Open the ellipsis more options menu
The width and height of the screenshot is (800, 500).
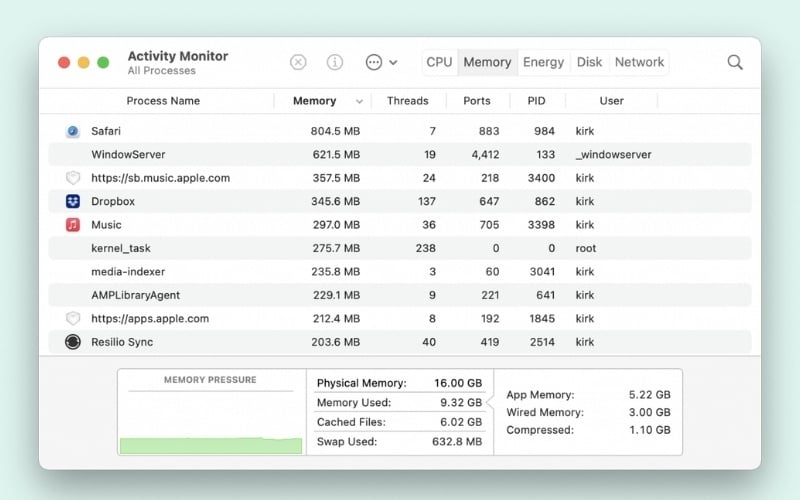(x=374, y=62)
